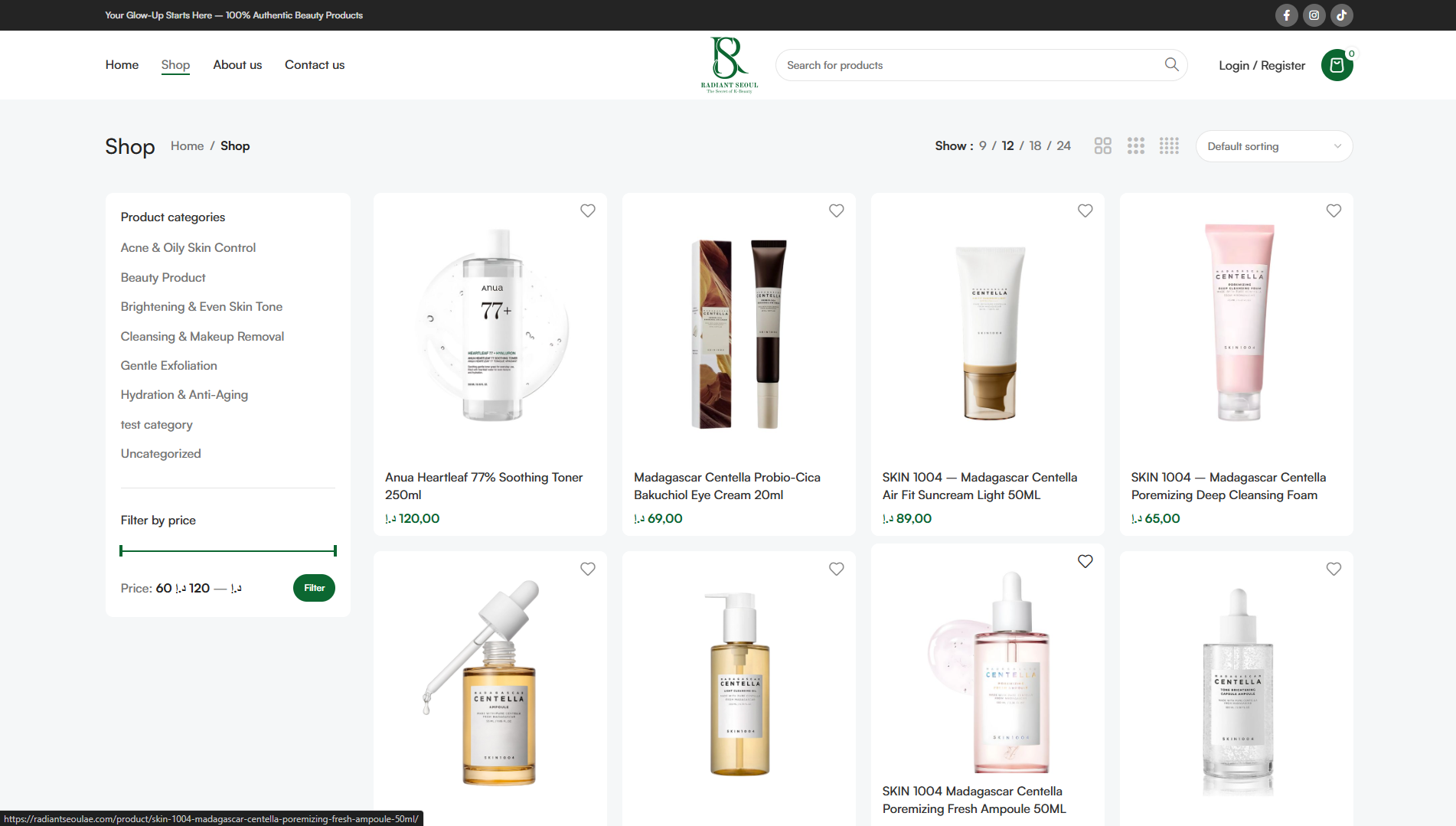Open Brightening & Even Skin Tone category
This screenshot has width=1456, height=826.
click(201, 307)
